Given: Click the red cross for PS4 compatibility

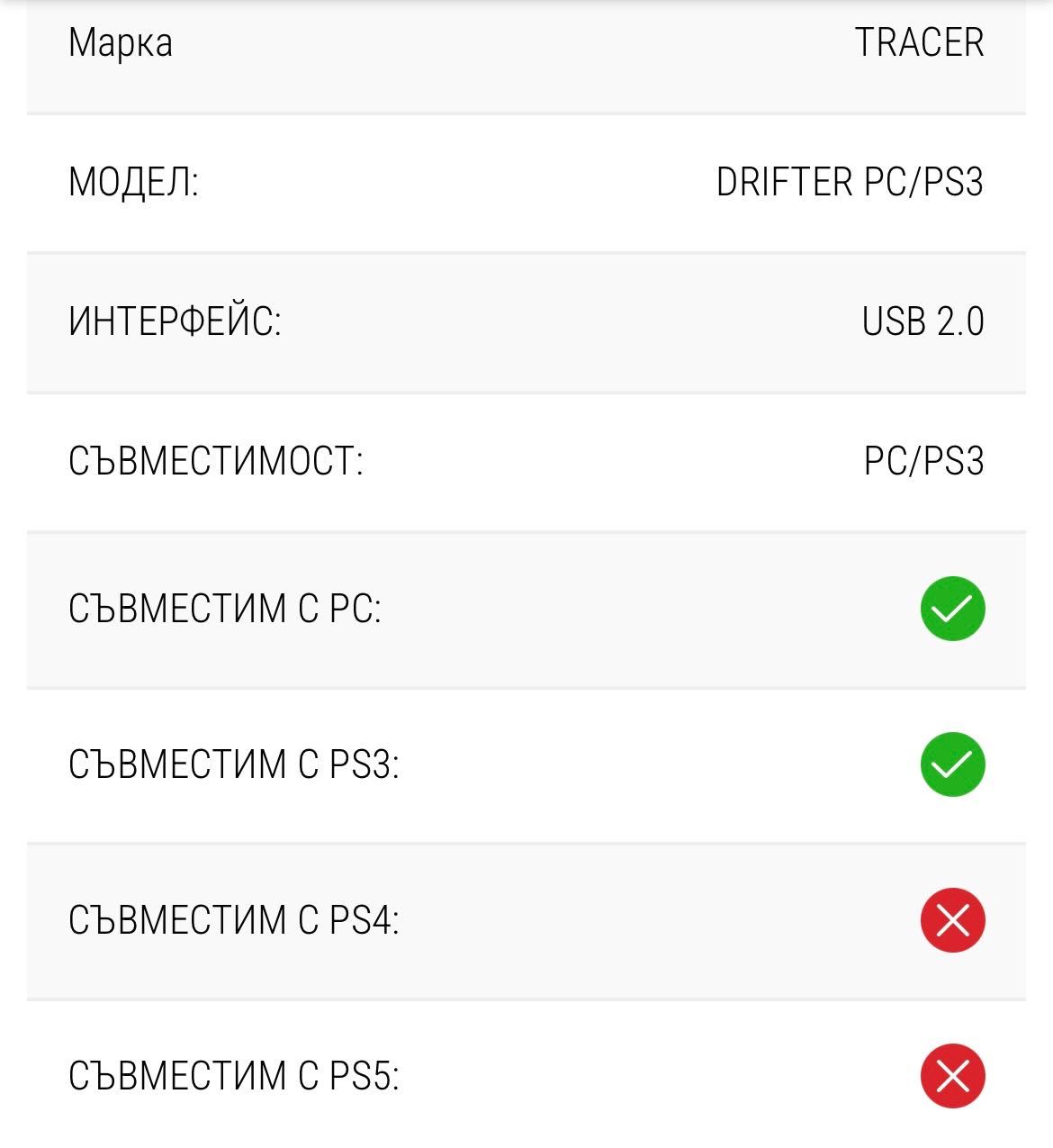Looking at the screenshot, I should click(952, 920).
